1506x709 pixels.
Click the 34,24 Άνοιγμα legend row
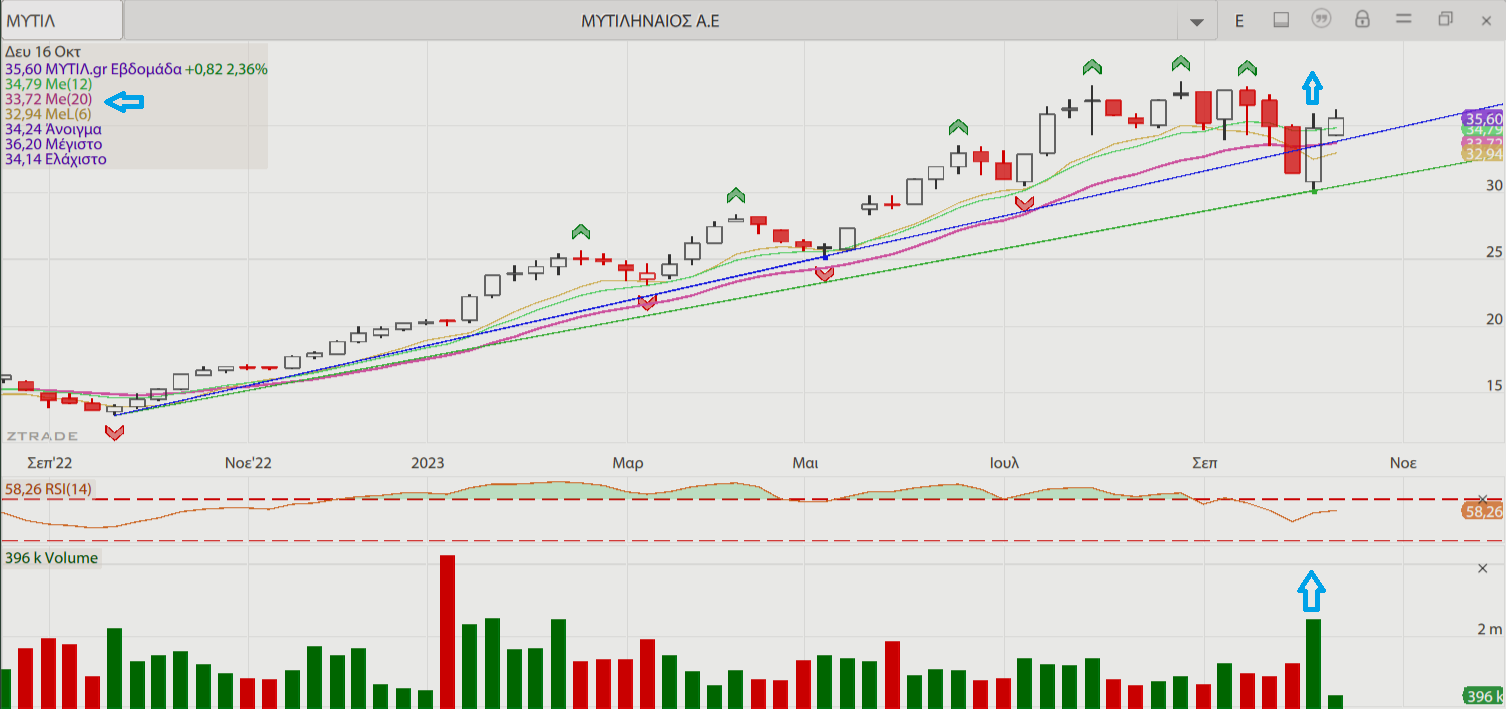(x=53, y=129)
